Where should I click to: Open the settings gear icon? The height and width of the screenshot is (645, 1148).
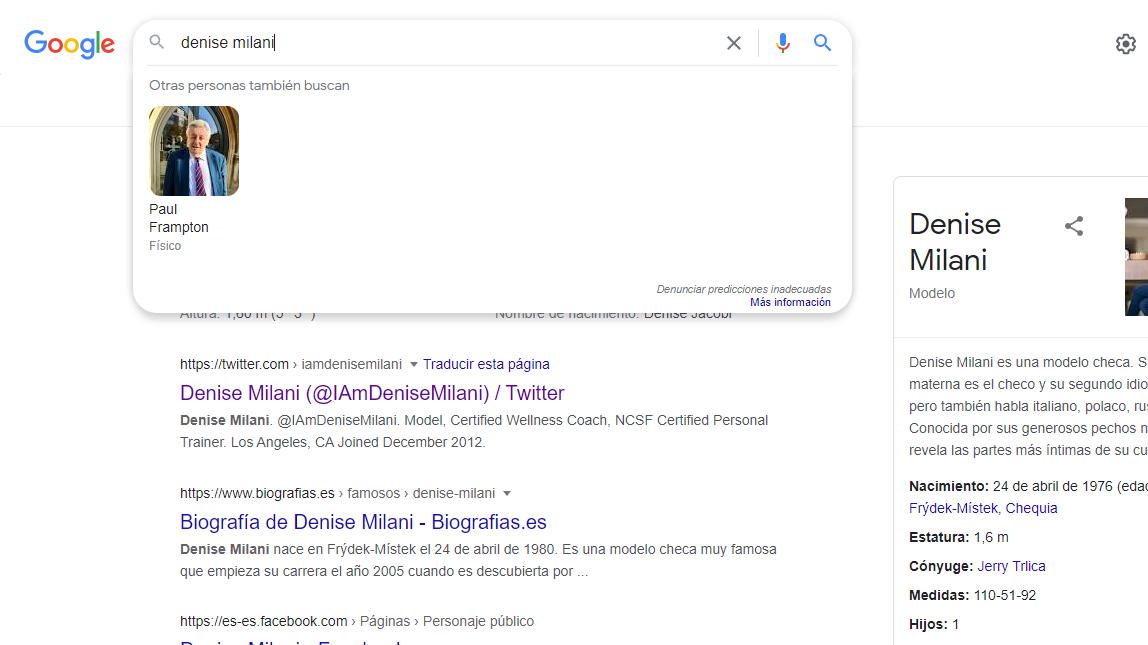pyautogui.click(x=1125, y=44)
